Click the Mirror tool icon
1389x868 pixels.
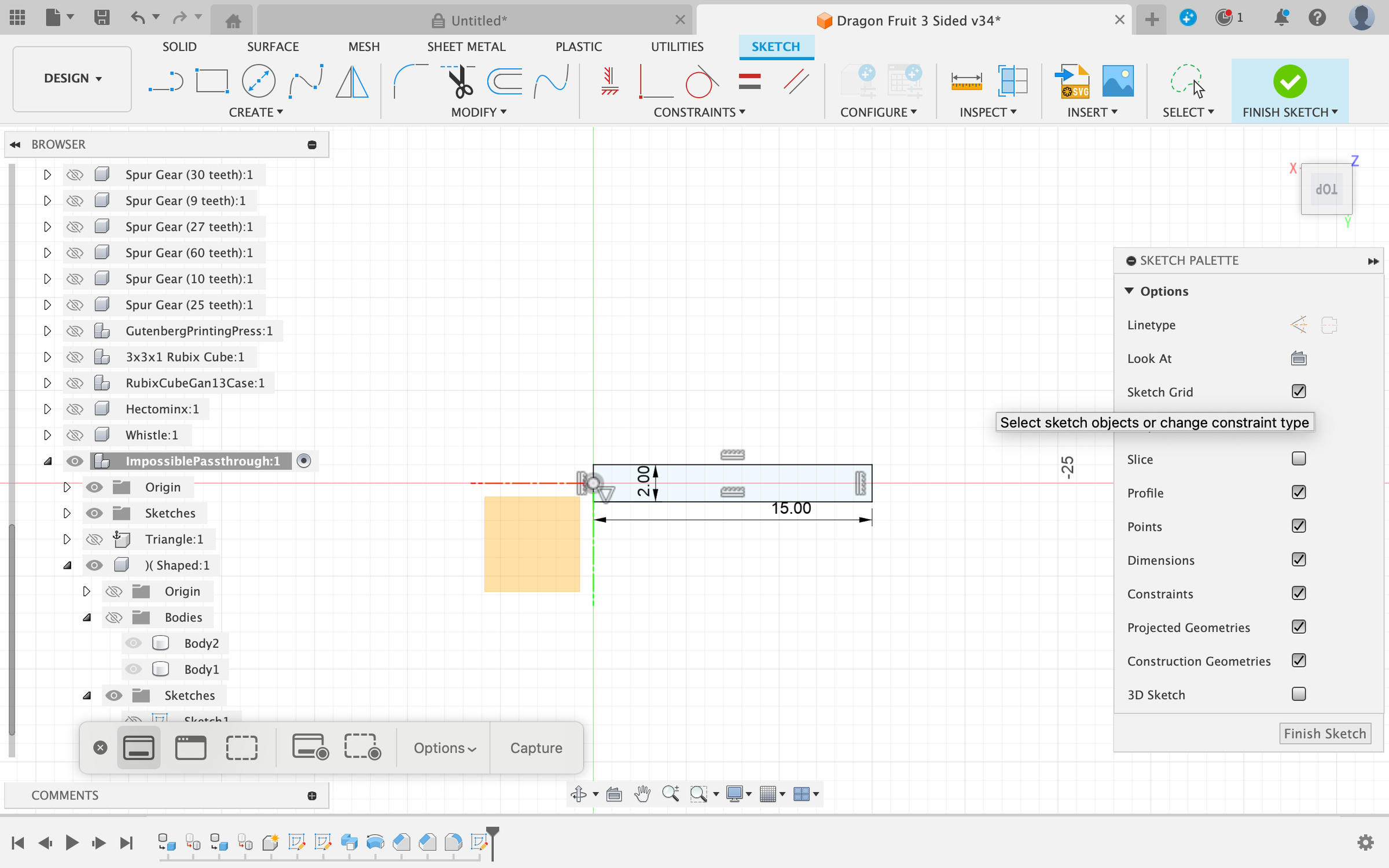[x=352, y=82]
